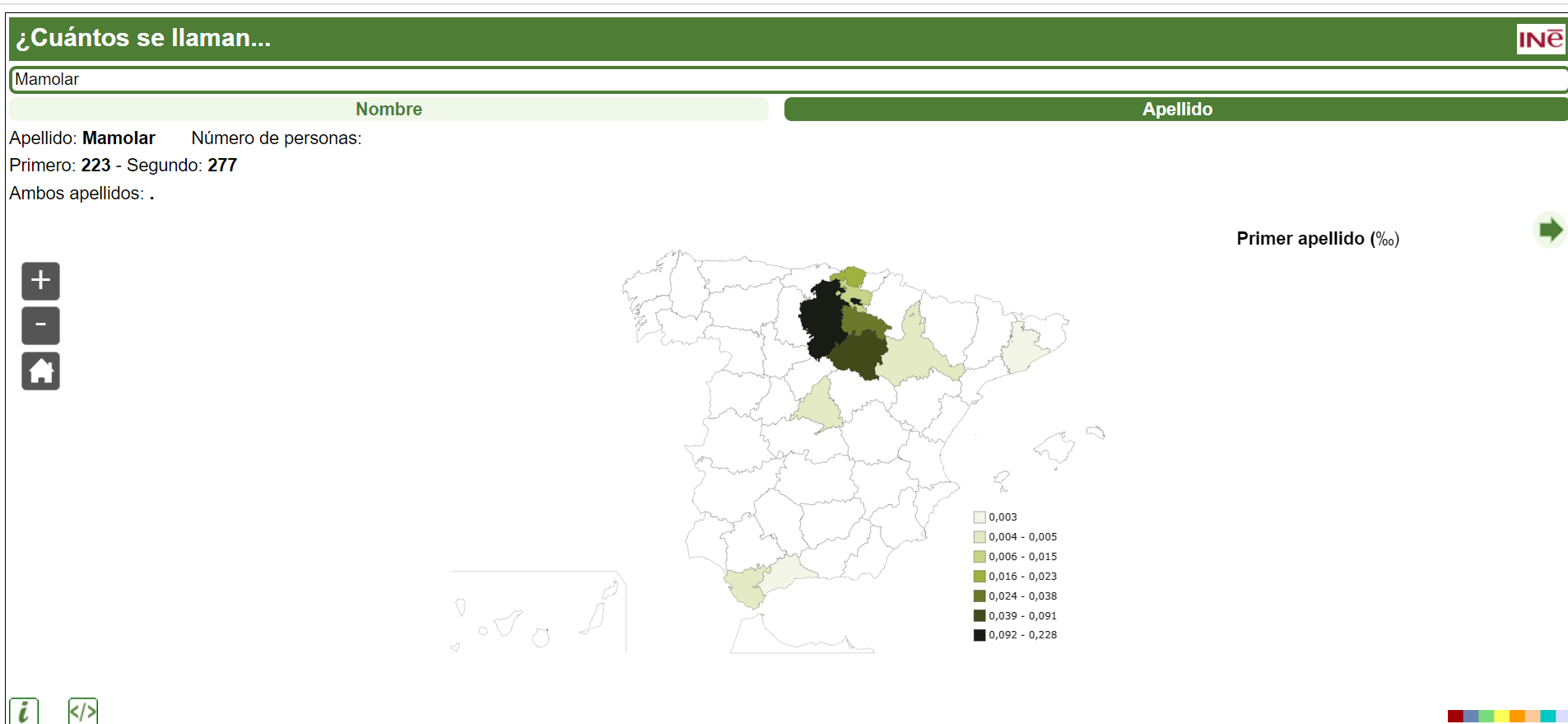Pick the cyan color swatch
Screen dimensions: 1568x724
point(1547,717)
